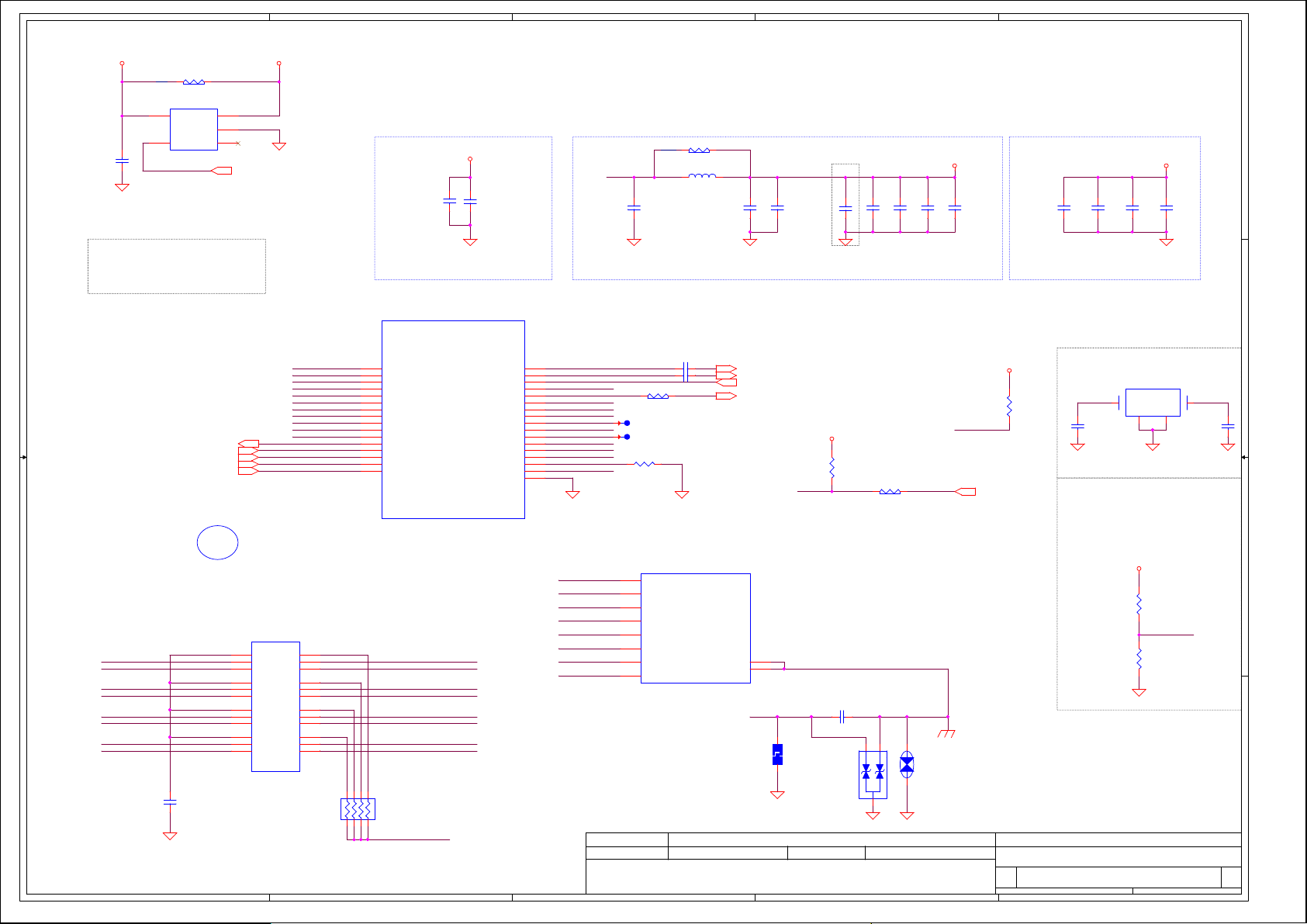The image size is (1307, 924).
Task: Select the series capacitor on the central IC's top output
Action: [686, 372]
